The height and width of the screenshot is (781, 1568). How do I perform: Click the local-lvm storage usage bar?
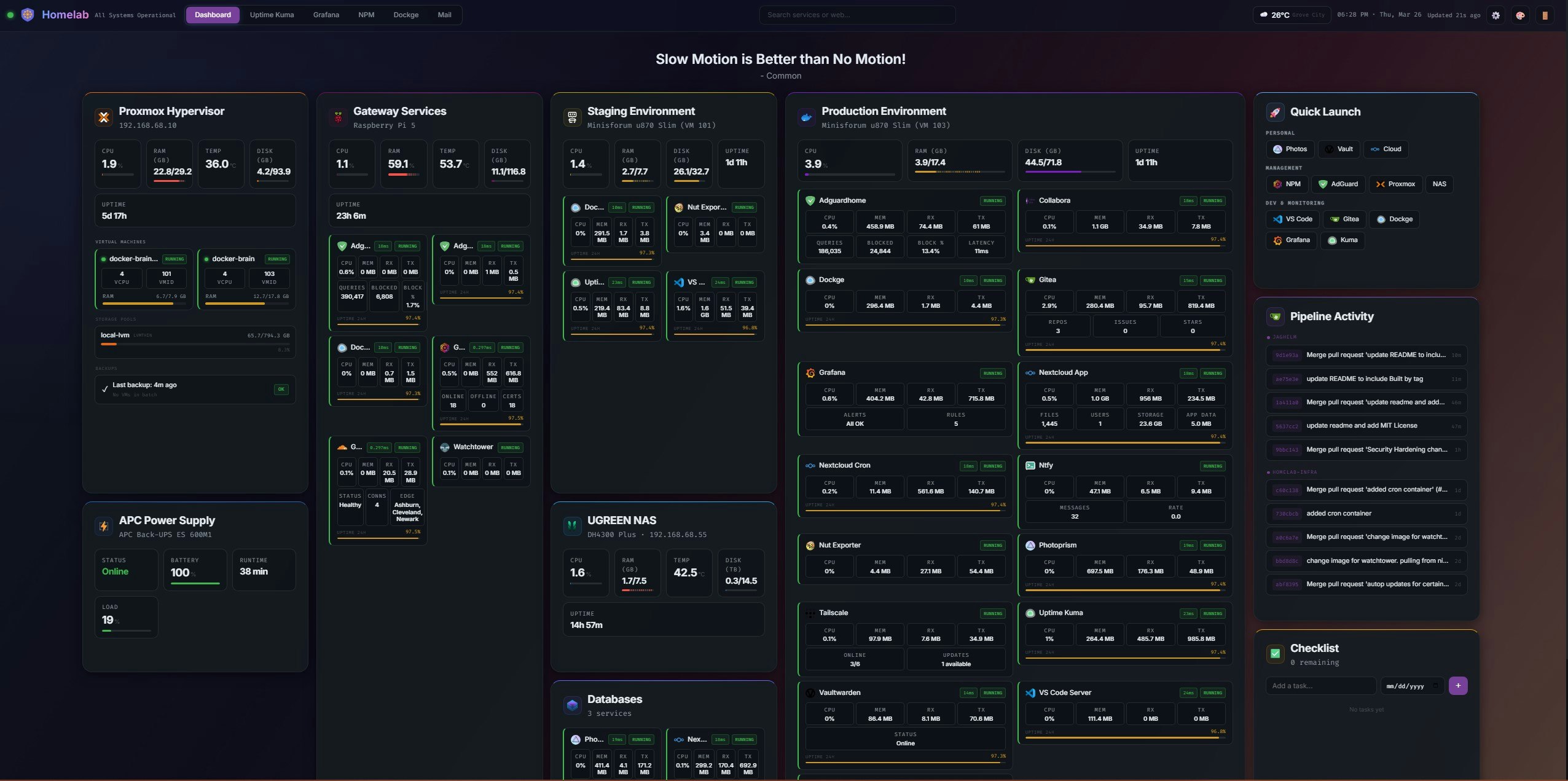(x=195, y=343)
